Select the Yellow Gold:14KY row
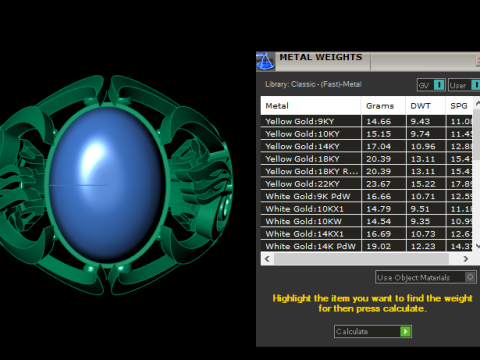The width and height of the screenshot is (480, 360). tap(367, 146)
